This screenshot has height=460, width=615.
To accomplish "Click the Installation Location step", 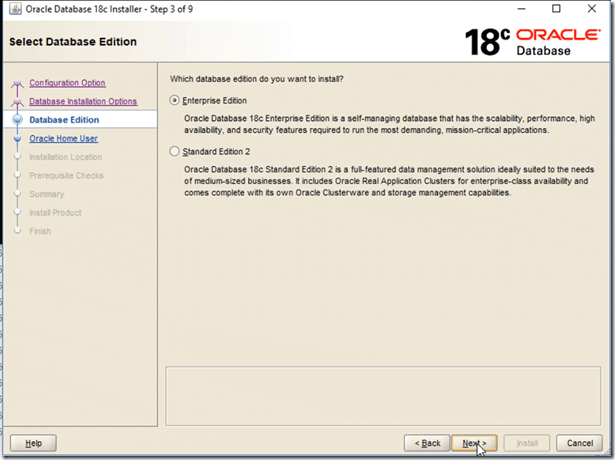I will pos(65,157).
